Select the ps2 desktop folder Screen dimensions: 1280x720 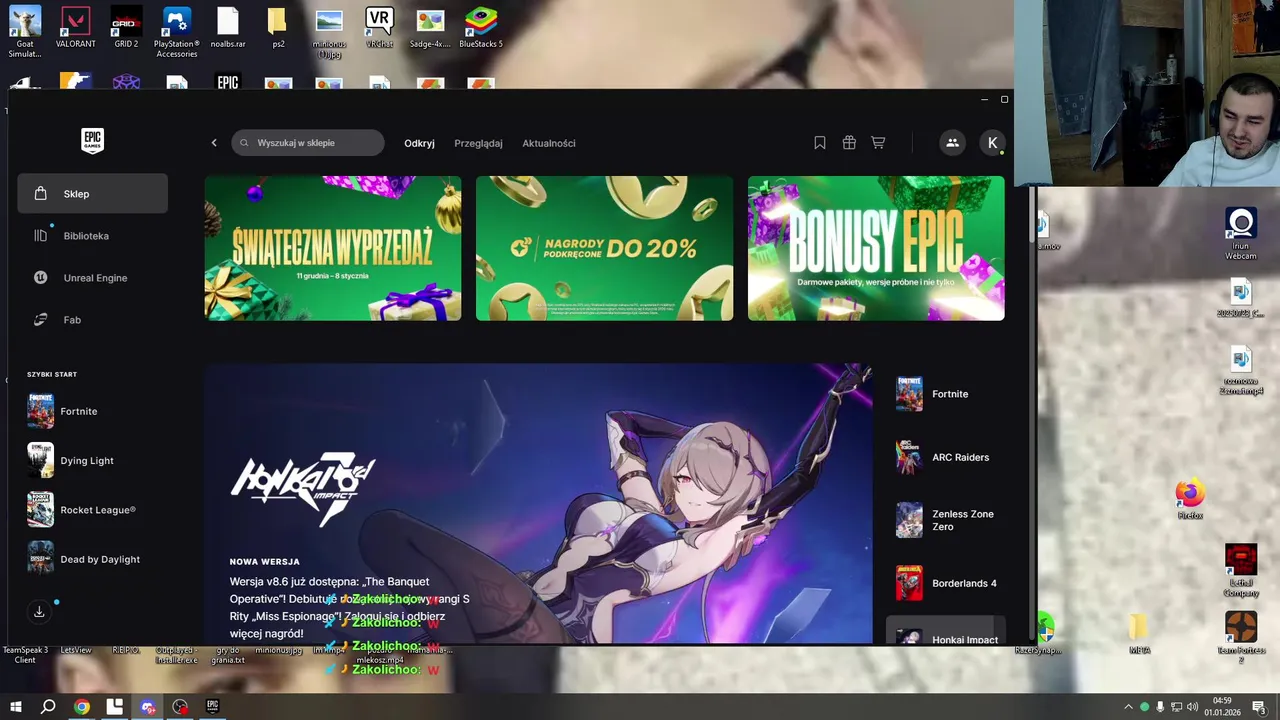tap(278, 28)
